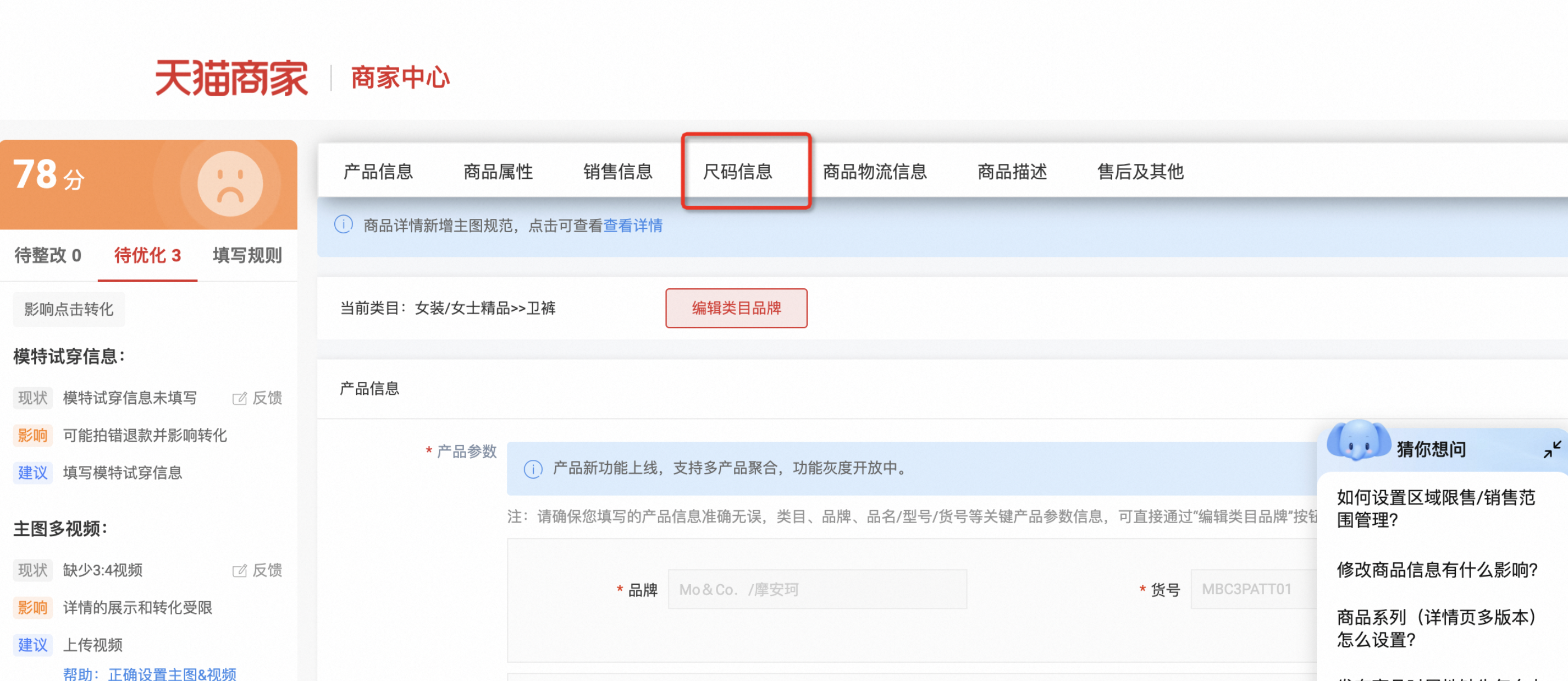Click 反馈 for missing 3:4 video
The height and width of the screenshot is (681, 1568).
(267, 570)
